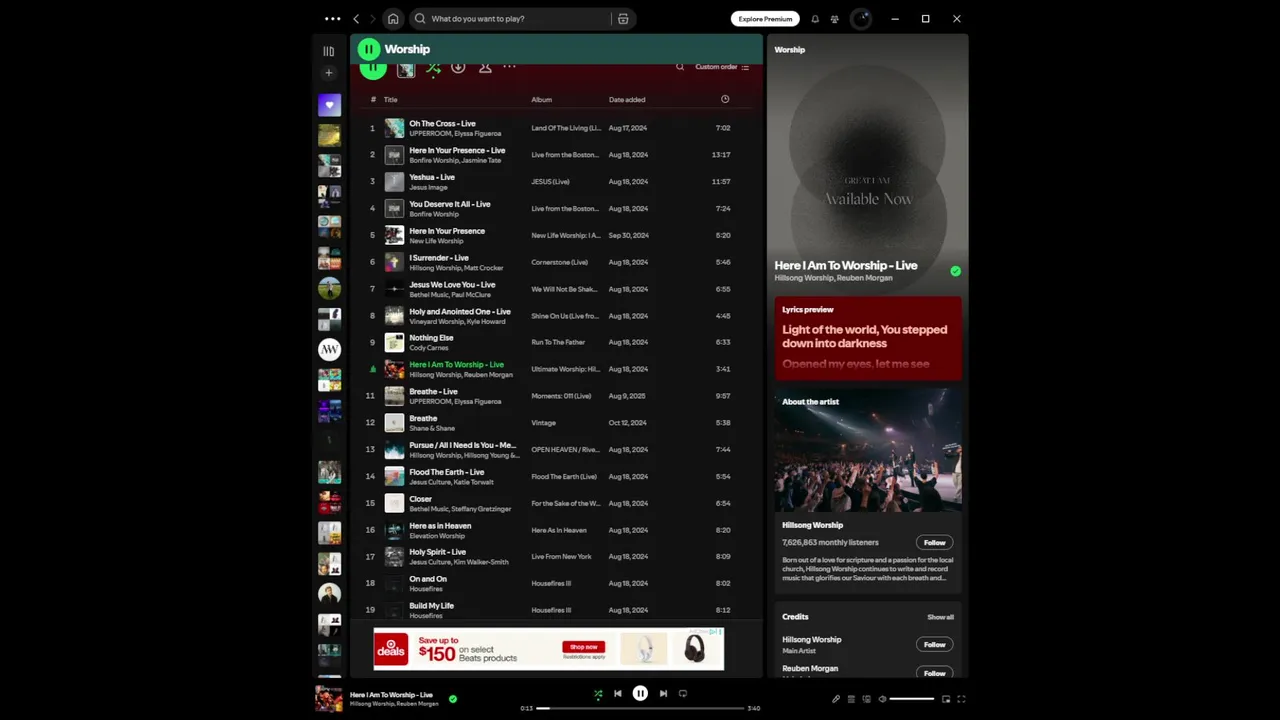Toggle the green check beside the Now Playing song title

click(x=955, y=271)
